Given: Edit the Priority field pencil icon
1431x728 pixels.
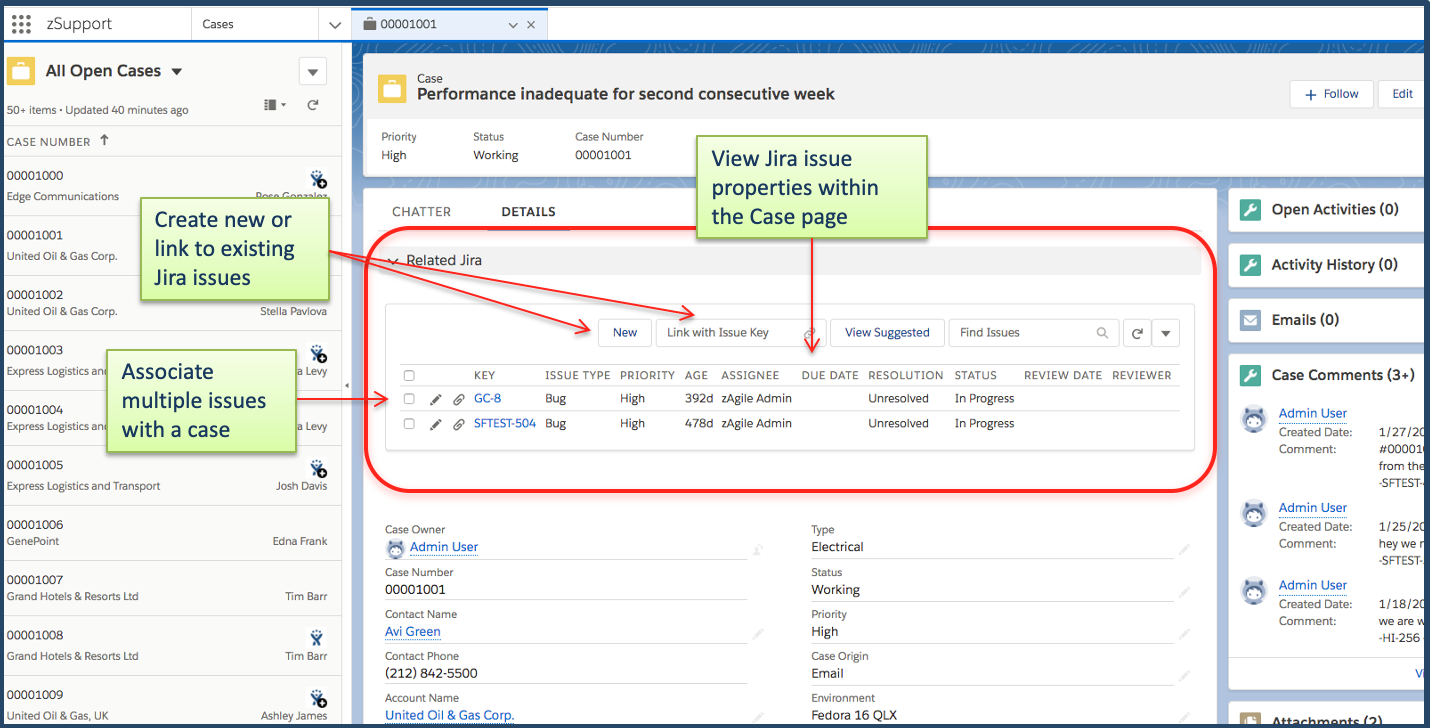Looking at the screenshot, I should click(1185, 634).
